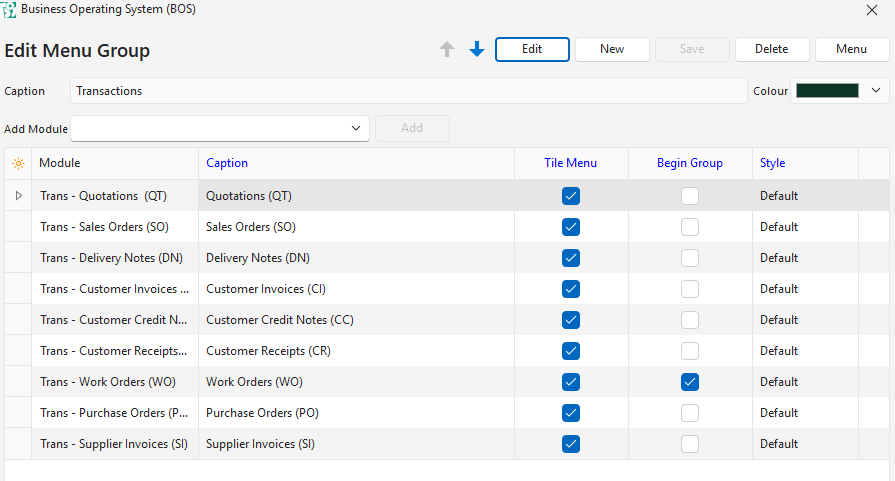Enable Begin Group for Sales Orders (SO)
The width and height of the screenshot is (895, 481).
click(x=690, y=227)
